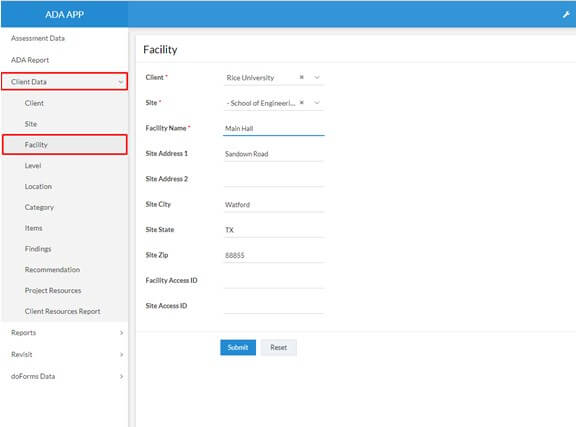Click the wrench settings icon in header

point(566,14)
